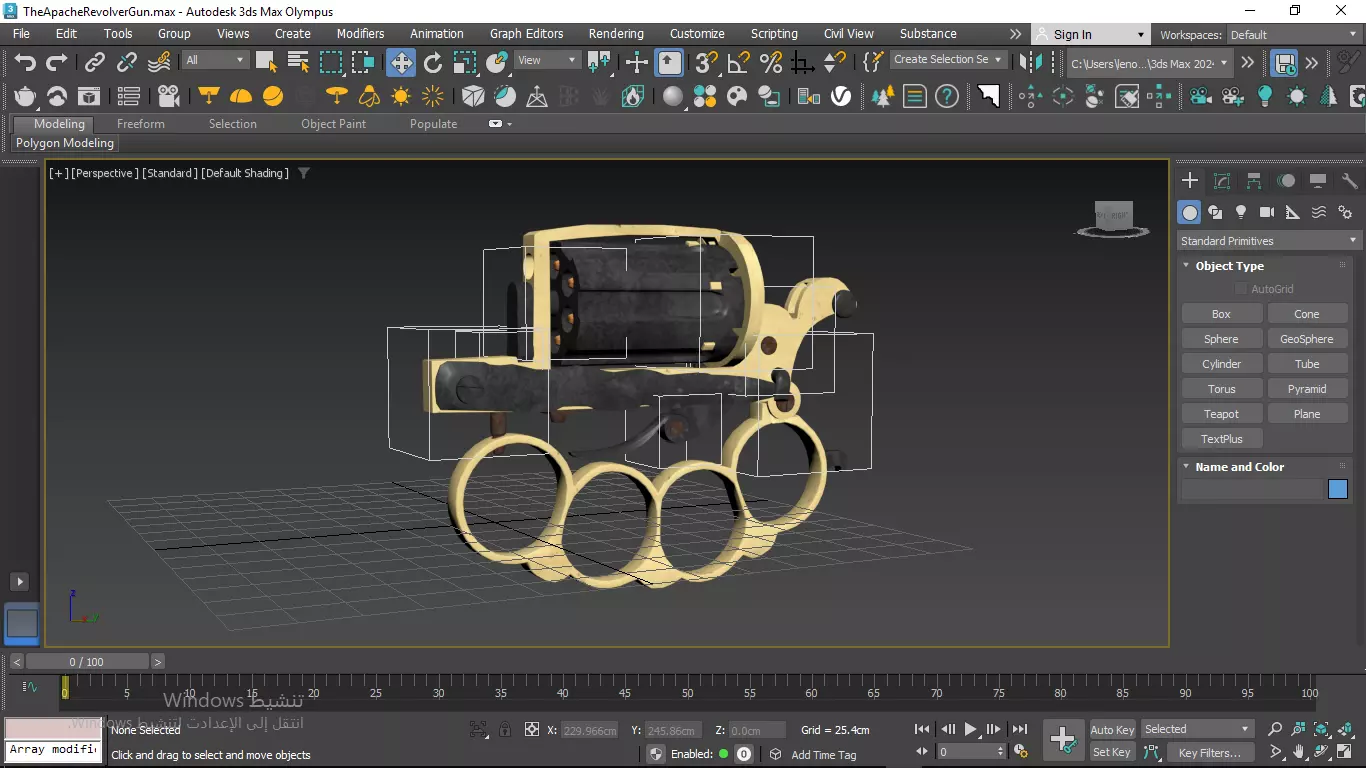Click the Redo arrow icon
This screenshot has width=1366, height=768.
pyautogui.click(x=57, y=62)
